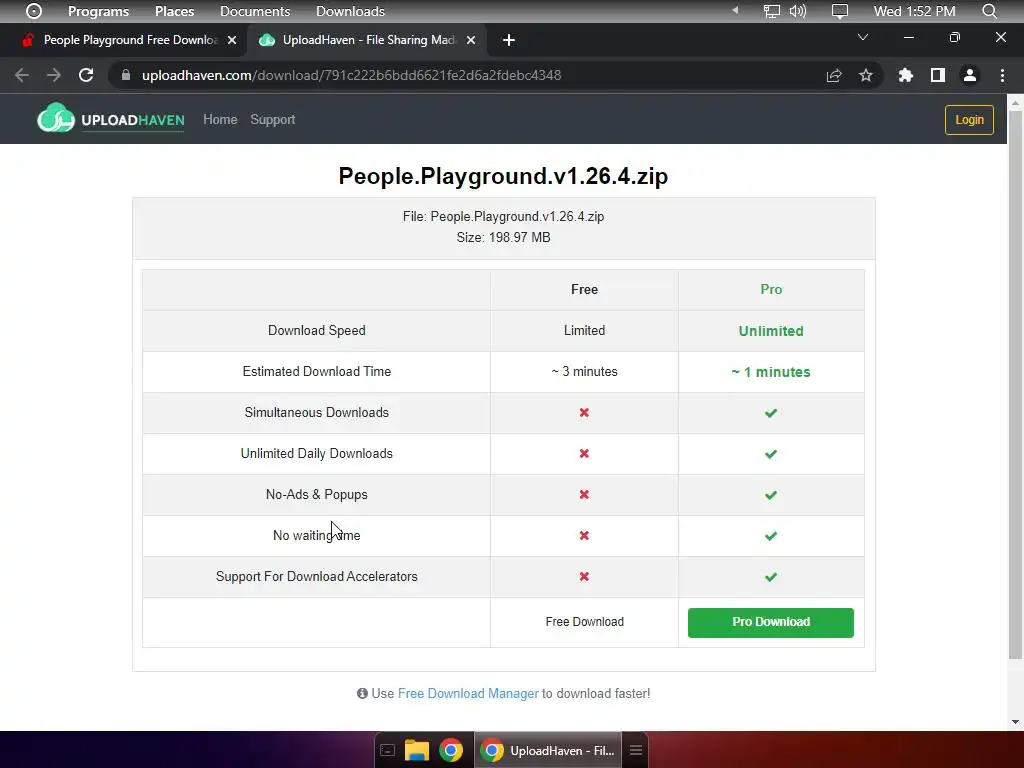1024x768 pixels.
Task: Expand tray with small left arrow
Action: (735, 10)
